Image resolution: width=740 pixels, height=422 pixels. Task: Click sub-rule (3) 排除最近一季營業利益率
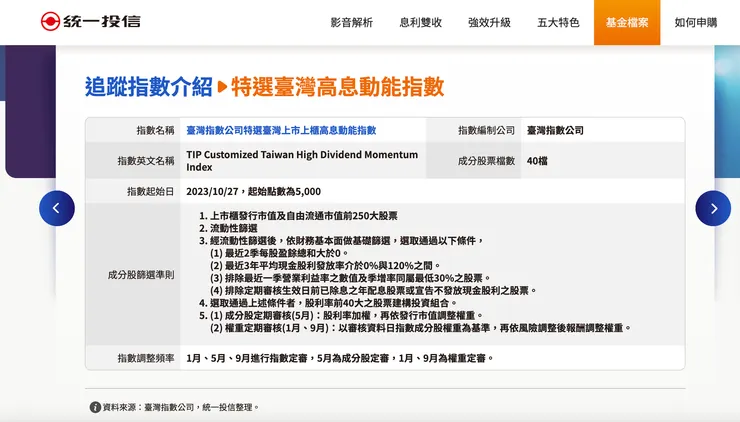click(x=351, y=278)
